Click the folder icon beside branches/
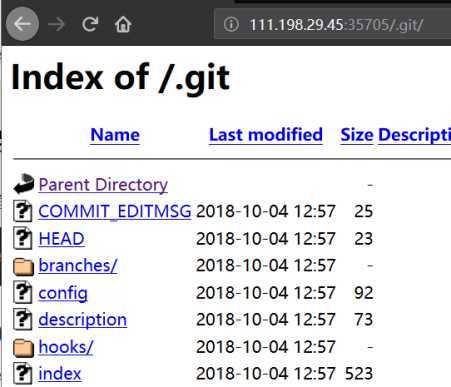This screenshot has width=451, height=387. pyautogui.click(x=23, y=266)
